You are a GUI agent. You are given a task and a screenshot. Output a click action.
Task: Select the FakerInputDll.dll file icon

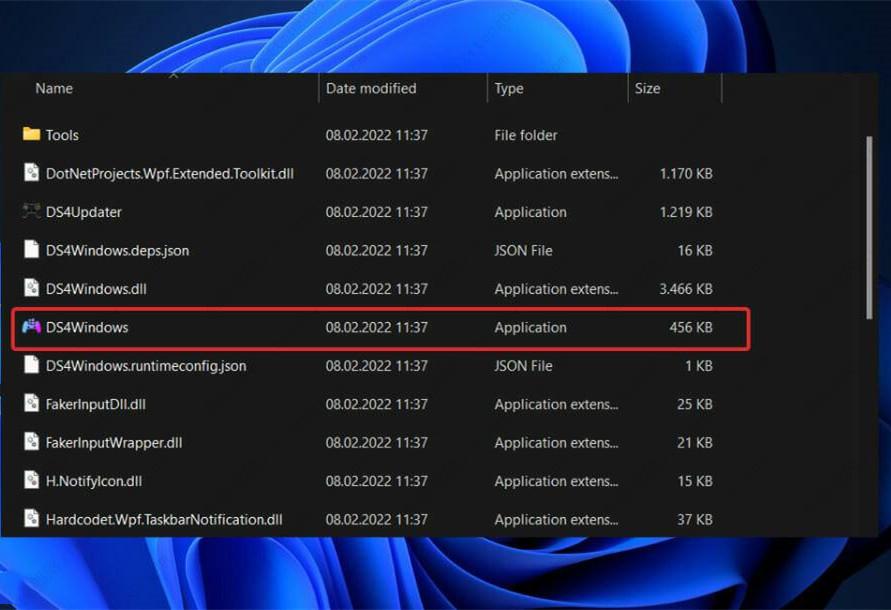[31, 404]
